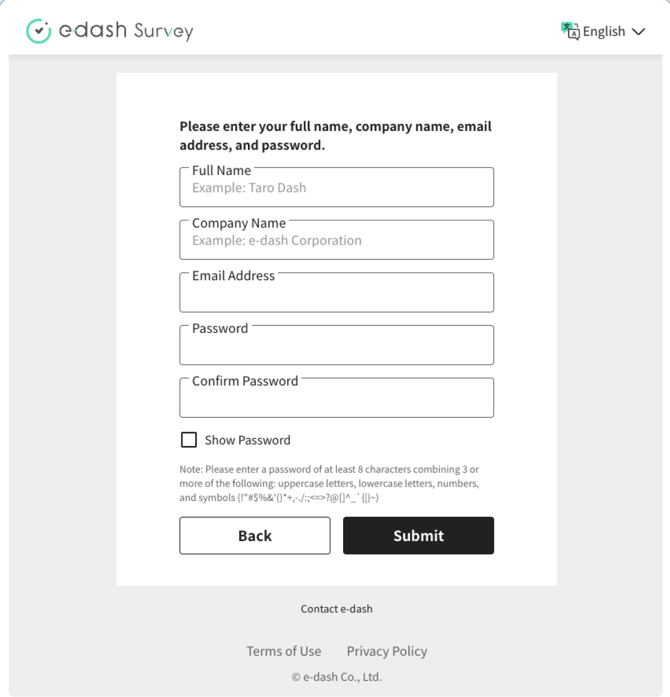
Task: Focus the Password entry field
Action: pos(336,347)
